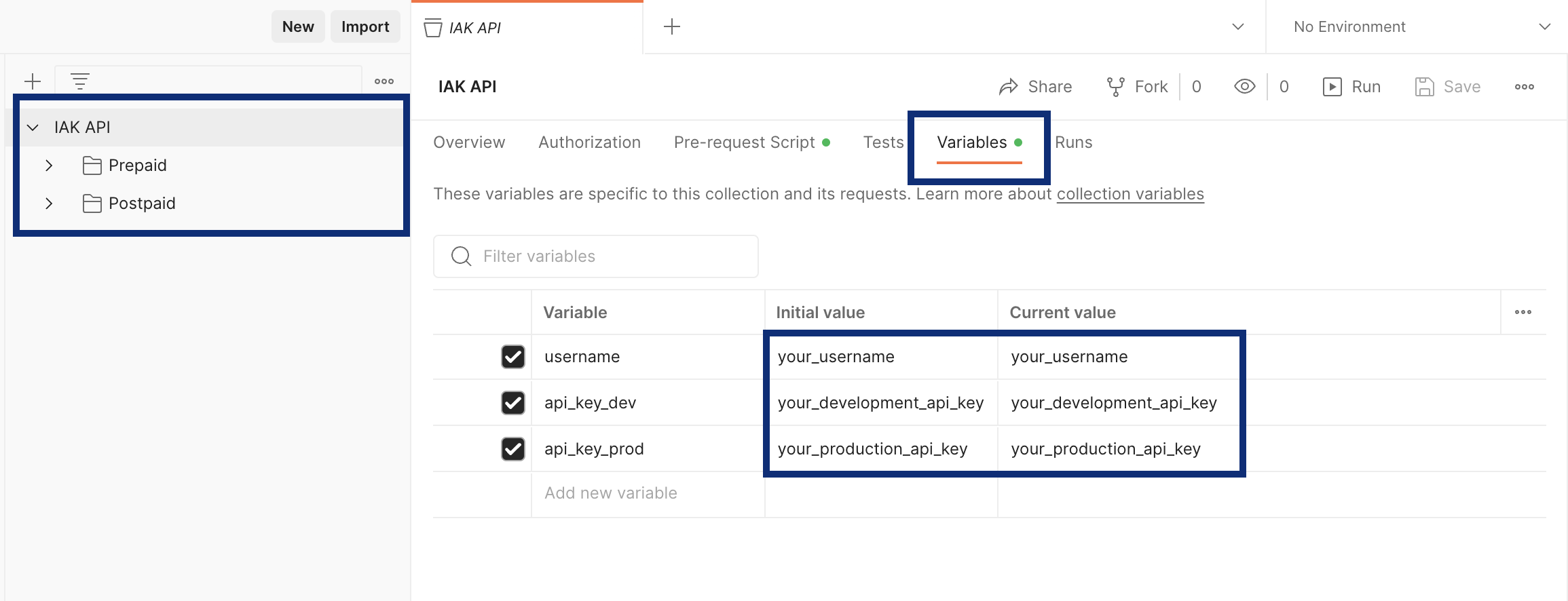Click initial value your_username cell
1568x601 pixels.
881,357
